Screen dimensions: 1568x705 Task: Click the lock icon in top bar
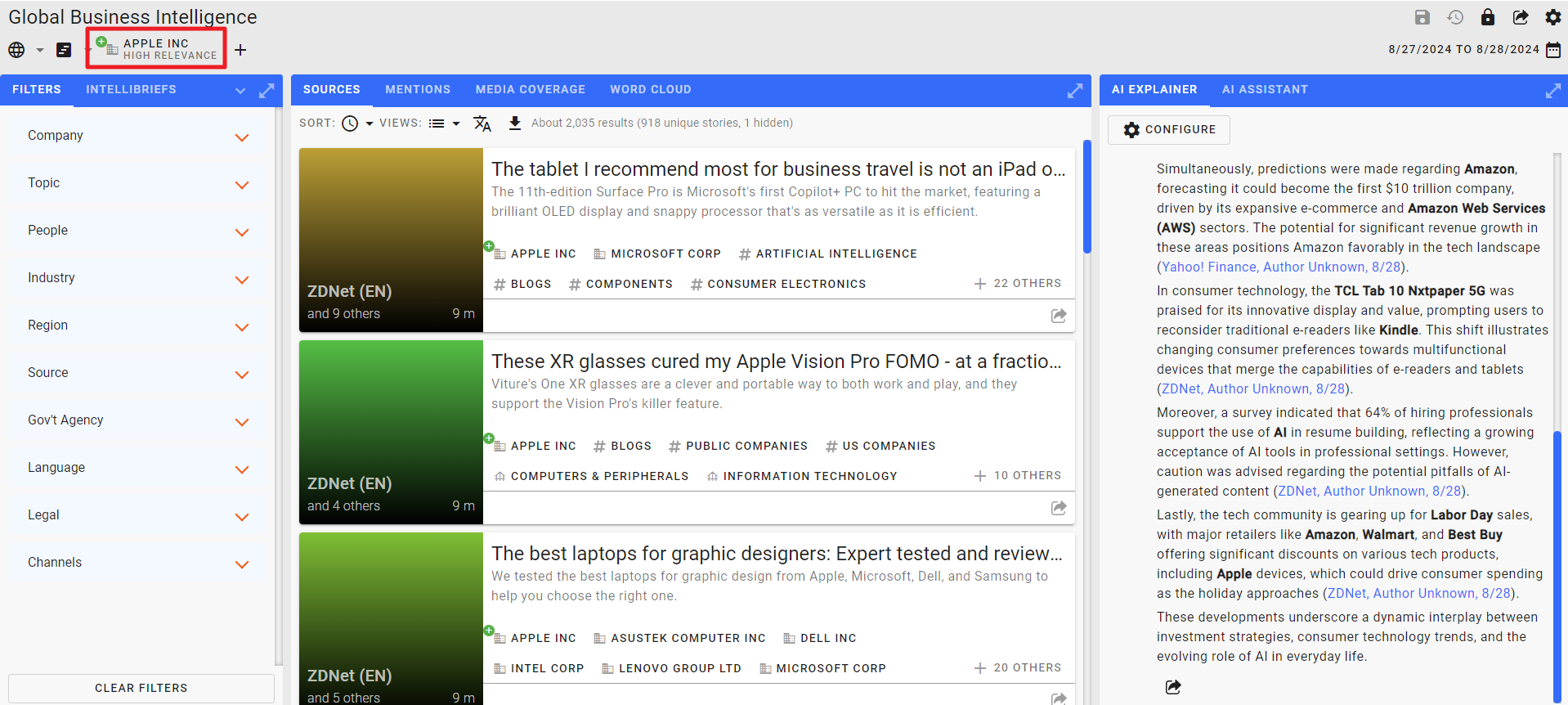[1488, 17]
